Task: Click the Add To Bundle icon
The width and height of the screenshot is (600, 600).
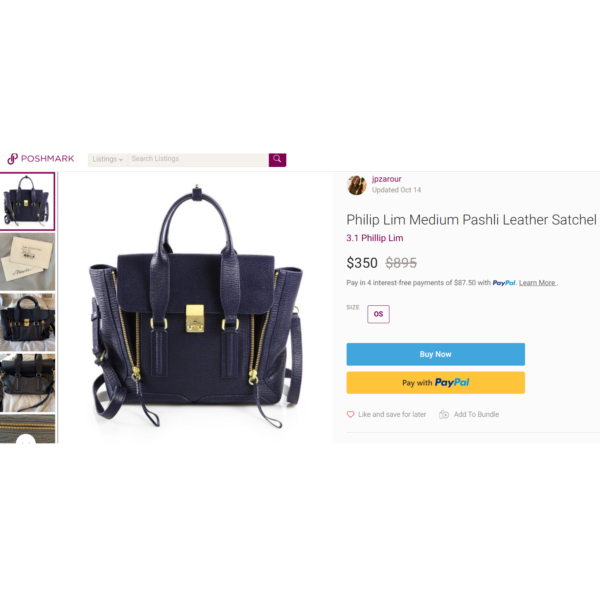Action: (444, 414)
